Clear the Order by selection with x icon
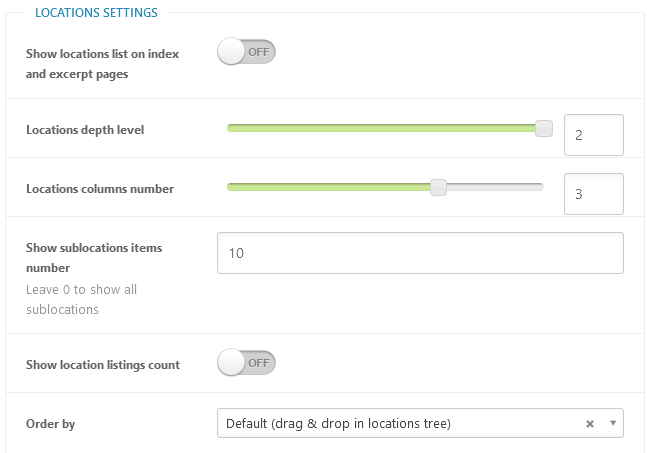The width and height of the screenshot is (647, 453). (590, 424)
